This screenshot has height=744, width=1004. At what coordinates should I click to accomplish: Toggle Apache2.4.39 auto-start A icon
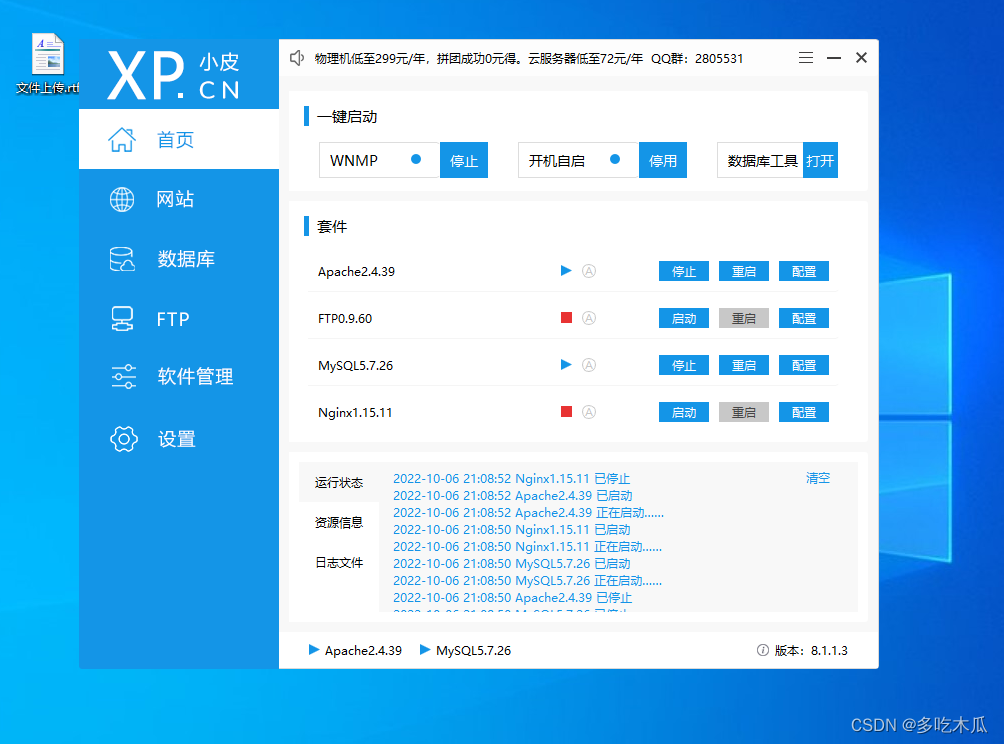point(589,271)
